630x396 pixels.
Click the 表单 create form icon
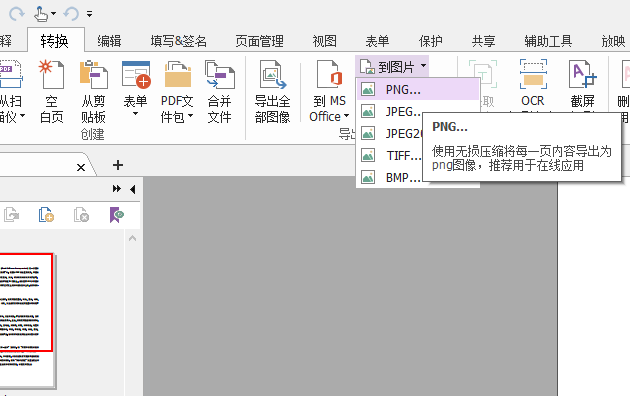(136, 75)
